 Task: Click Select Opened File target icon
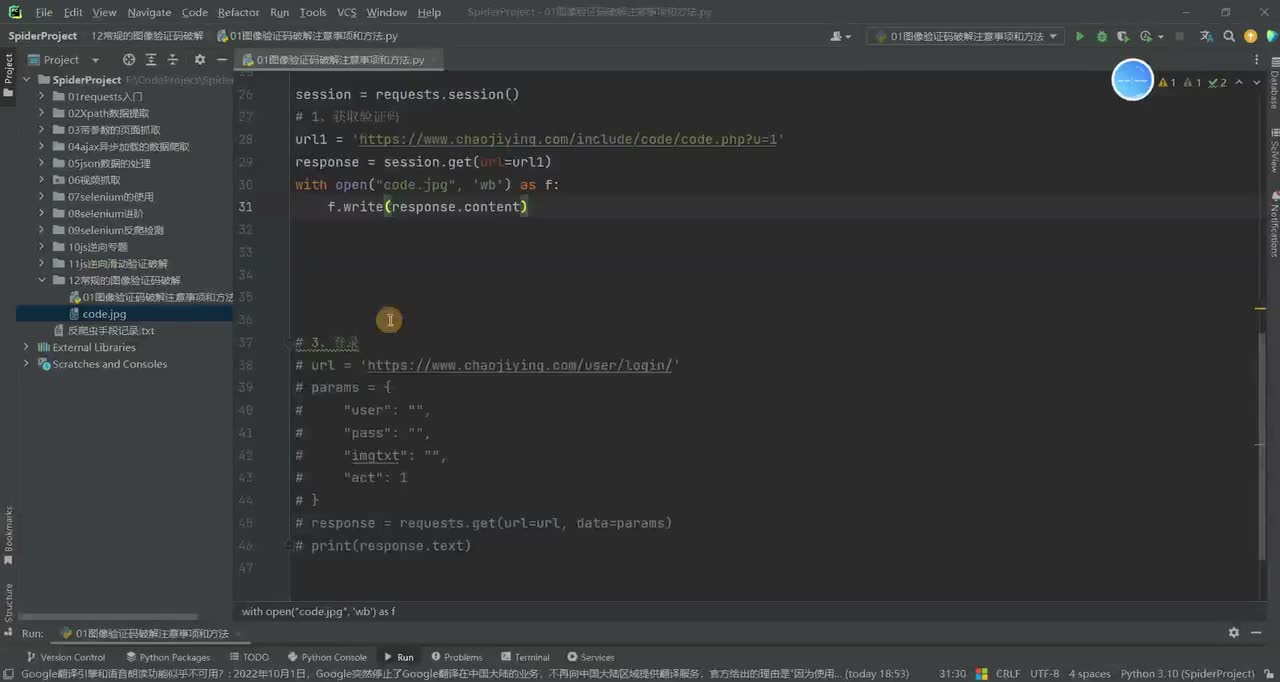pyautogui.click(x=128, y=60)
